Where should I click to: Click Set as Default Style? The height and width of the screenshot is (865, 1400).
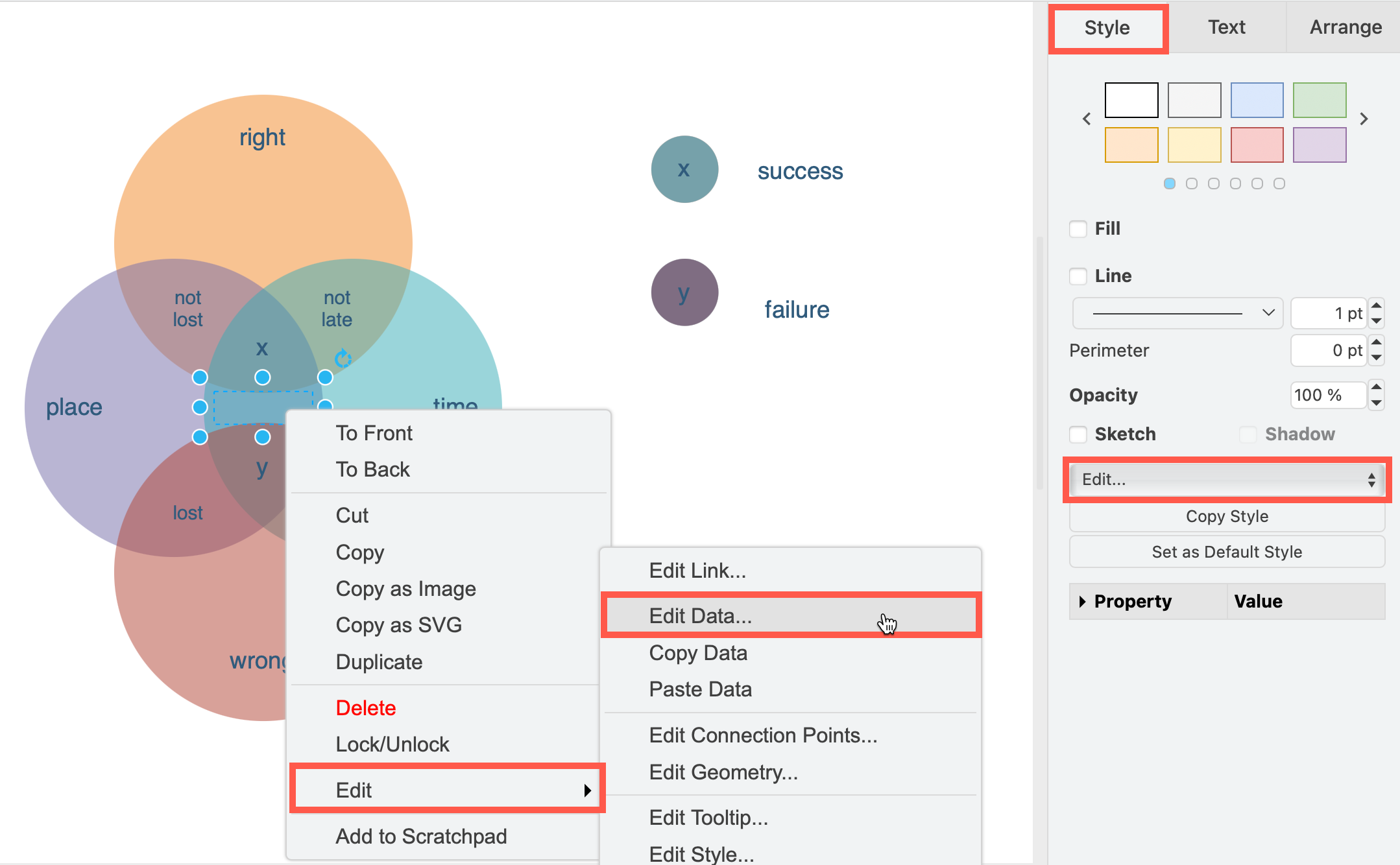point(1226,552)
